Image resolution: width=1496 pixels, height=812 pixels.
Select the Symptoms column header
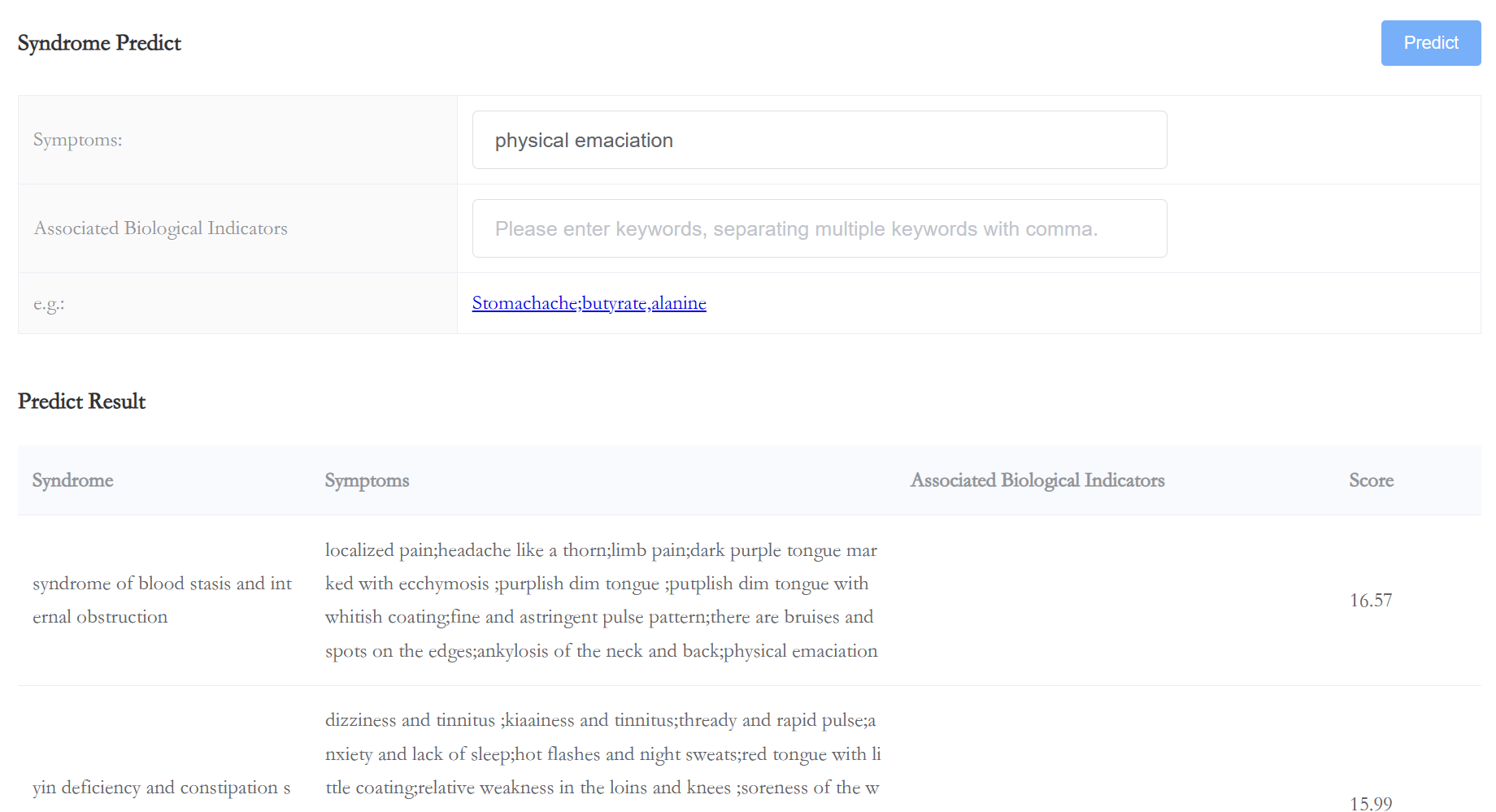(x=367, y=480)
